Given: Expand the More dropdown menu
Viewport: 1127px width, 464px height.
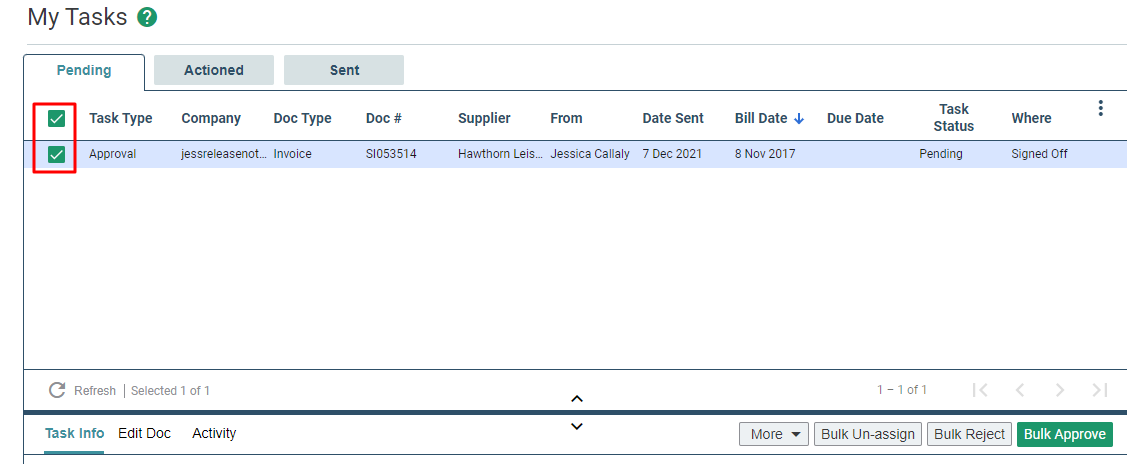Looking at the screenshot, I should click(x=774, y=434).
